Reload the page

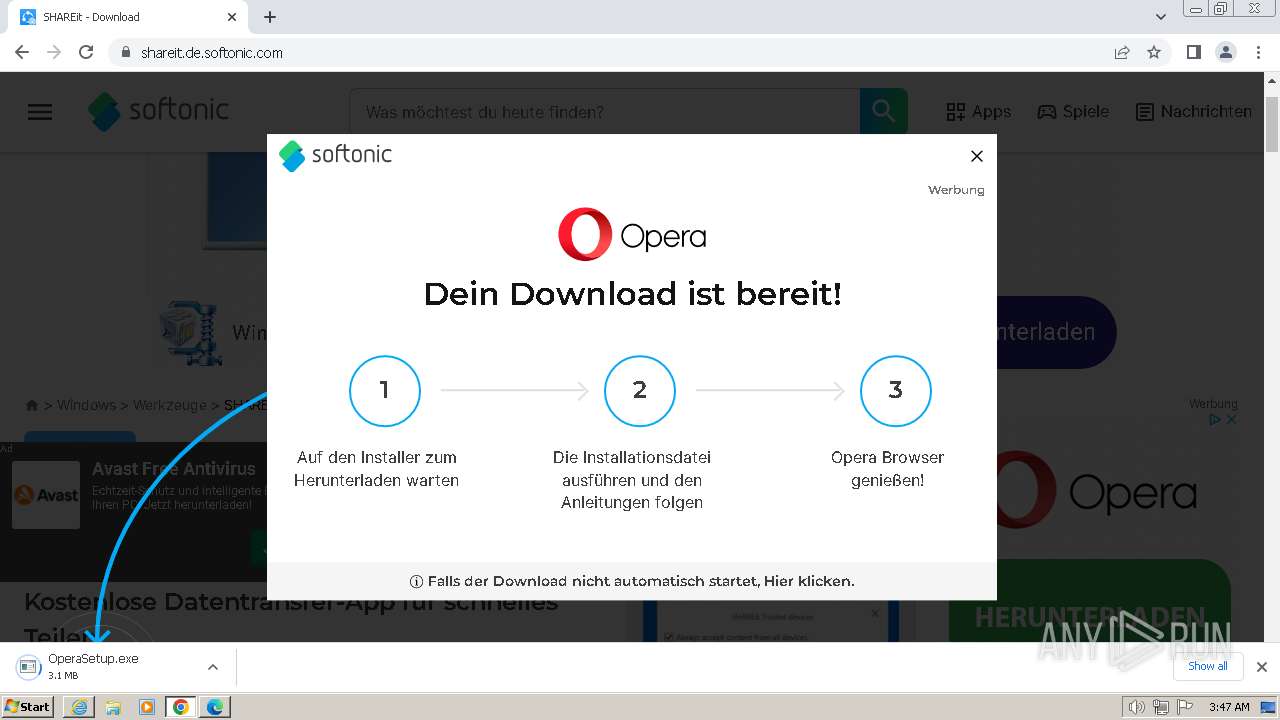(x=86, y=52)
